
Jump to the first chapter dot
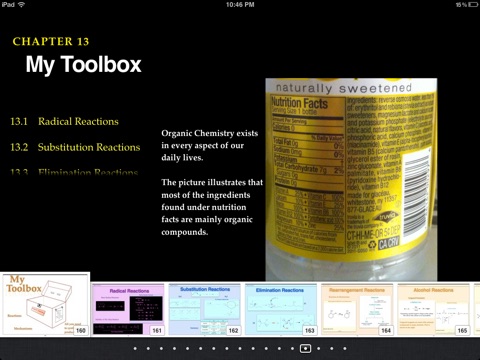135,349
